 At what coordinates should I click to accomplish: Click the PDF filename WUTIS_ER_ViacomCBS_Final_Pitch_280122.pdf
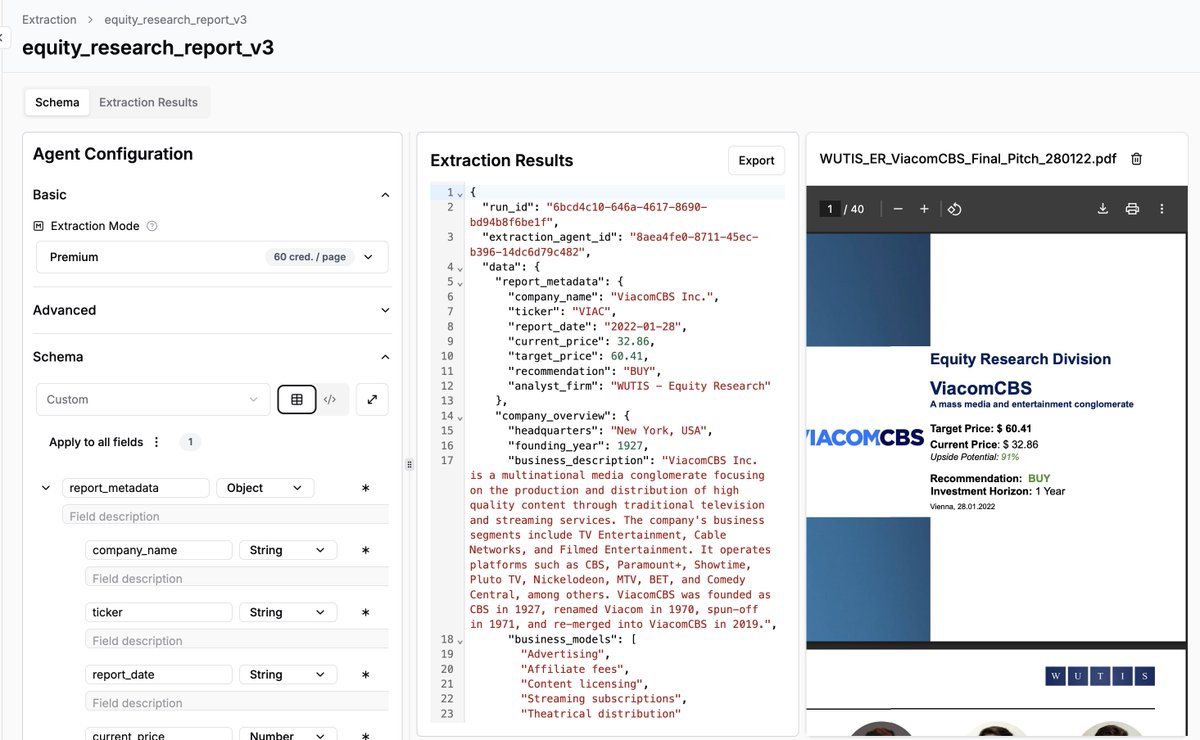[968, 159]
